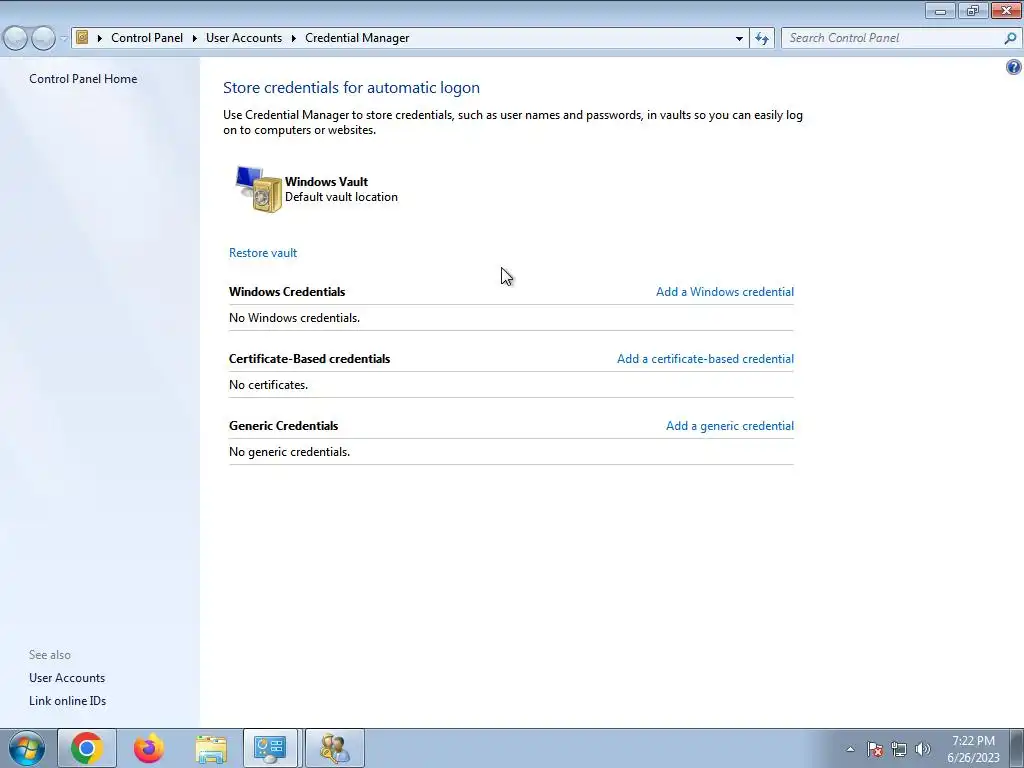Open the Windows Vault safe icon
Screen dimensions: 1024x768
(258, 189)
